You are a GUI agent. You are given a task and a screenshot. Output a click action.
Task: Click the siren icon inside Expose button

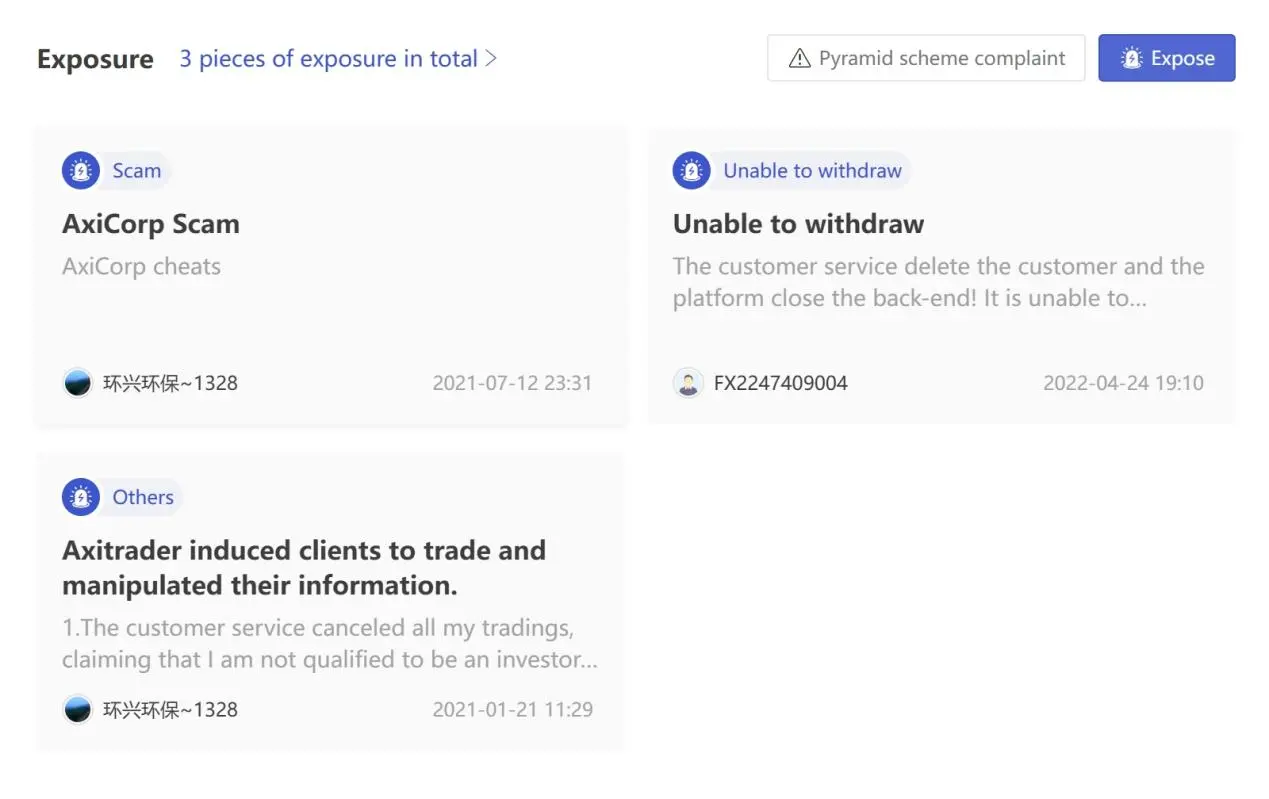(1131, 59)
